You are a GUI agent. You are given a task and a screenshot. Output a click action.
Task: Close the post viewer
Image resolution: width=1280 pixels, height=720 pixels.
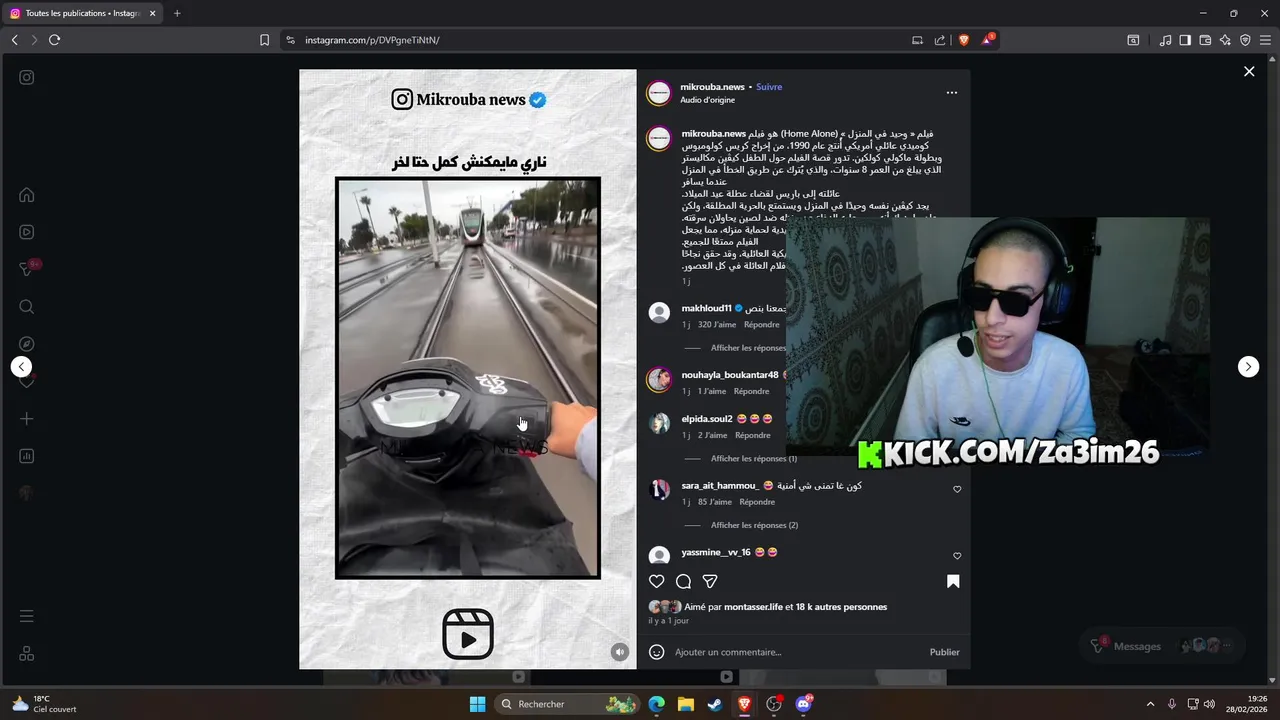click(x=1249, y=71)
